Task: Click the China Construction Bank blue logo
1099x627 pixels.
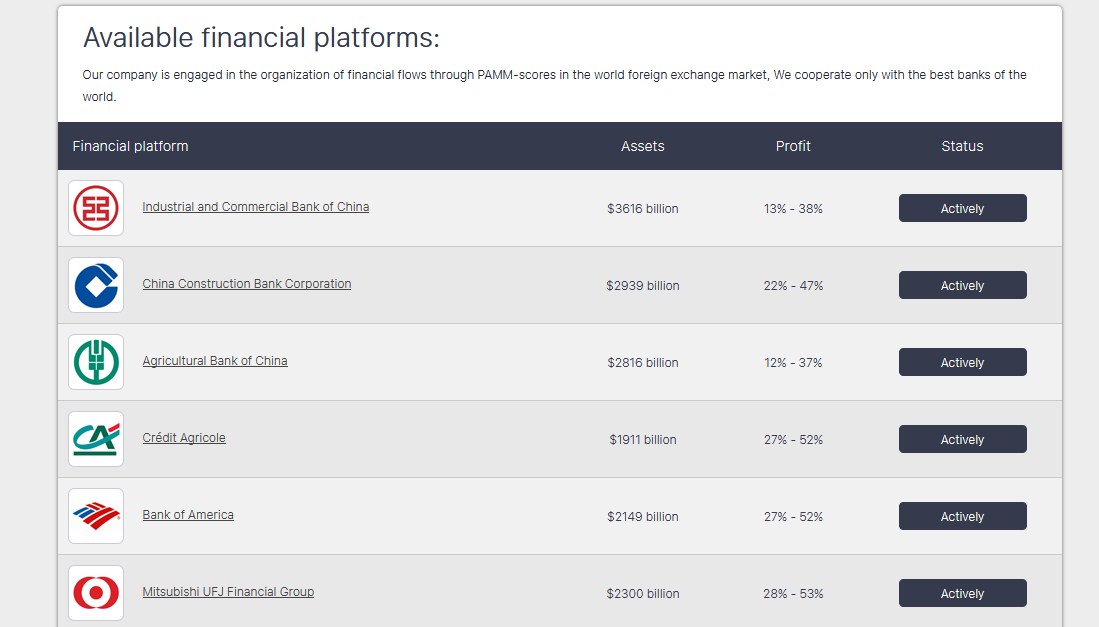Action: [x=96, y=285]
